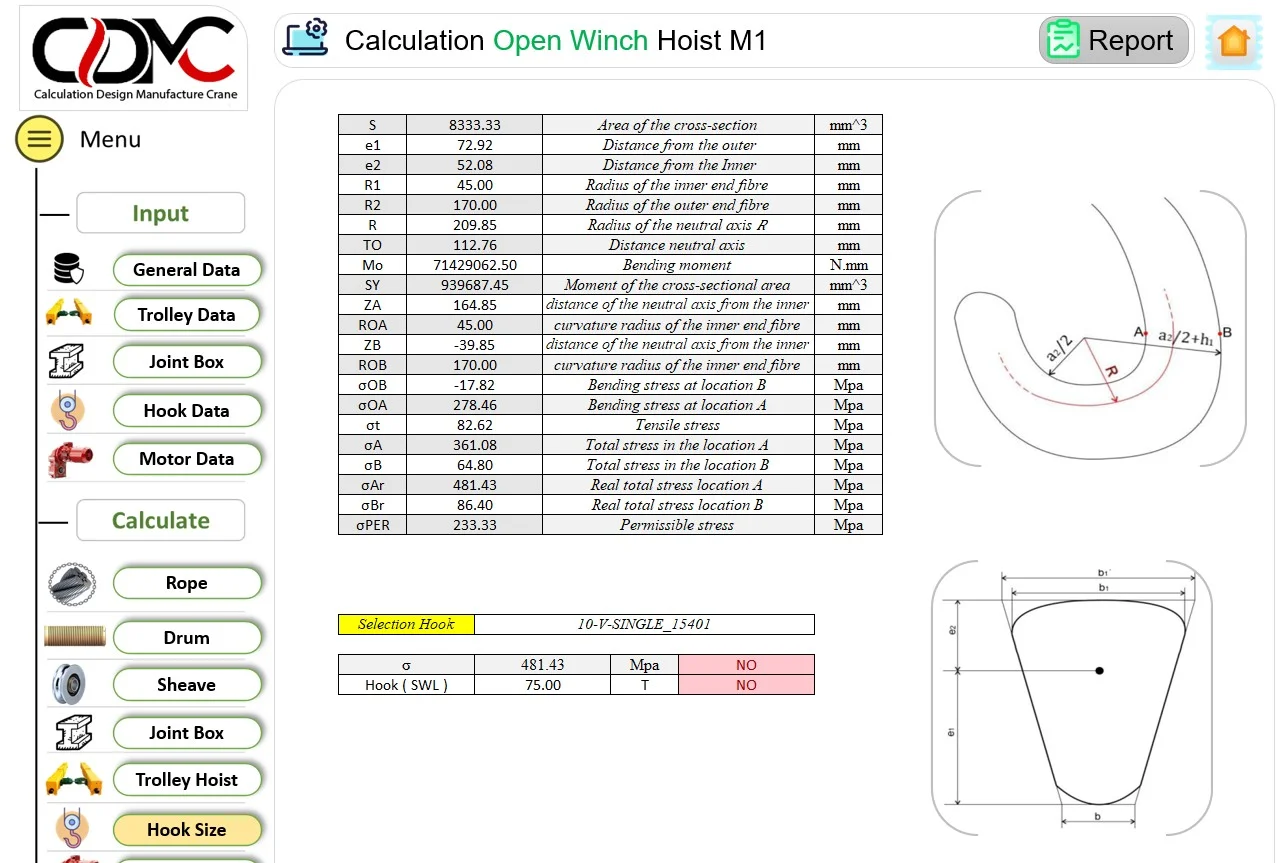Click the CDMC logo
This screenshot has height=863, width=1277.
point(133,57)
